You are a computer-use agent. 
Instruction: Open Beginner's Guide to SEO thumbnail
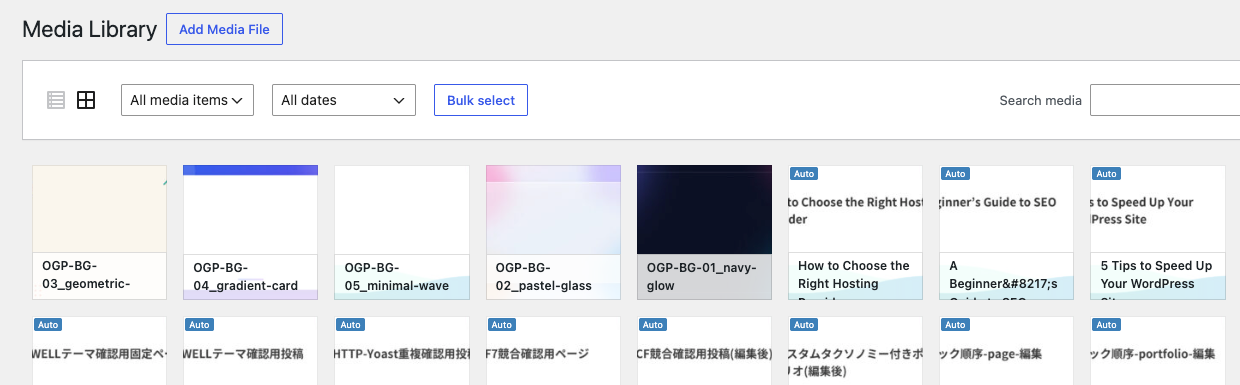click(1007, 232)
